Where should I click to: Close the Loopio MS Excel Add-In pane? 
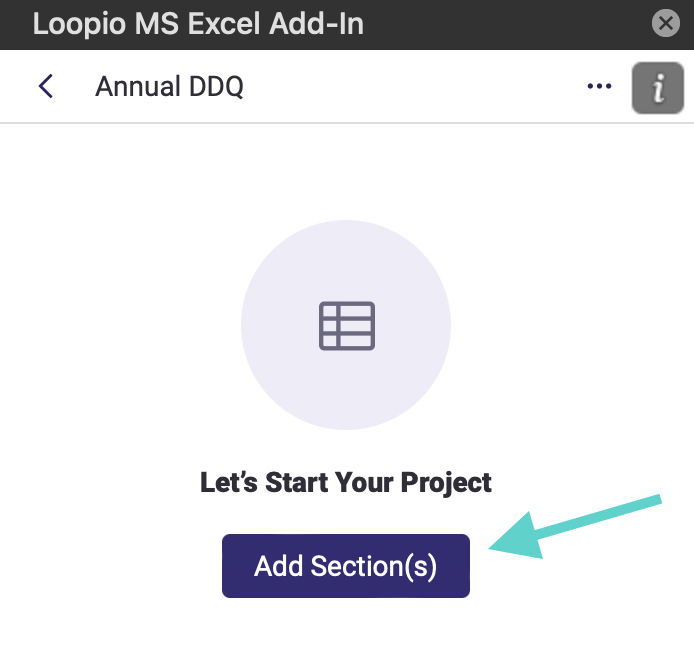pyautogui.click(x=666, y=23)
